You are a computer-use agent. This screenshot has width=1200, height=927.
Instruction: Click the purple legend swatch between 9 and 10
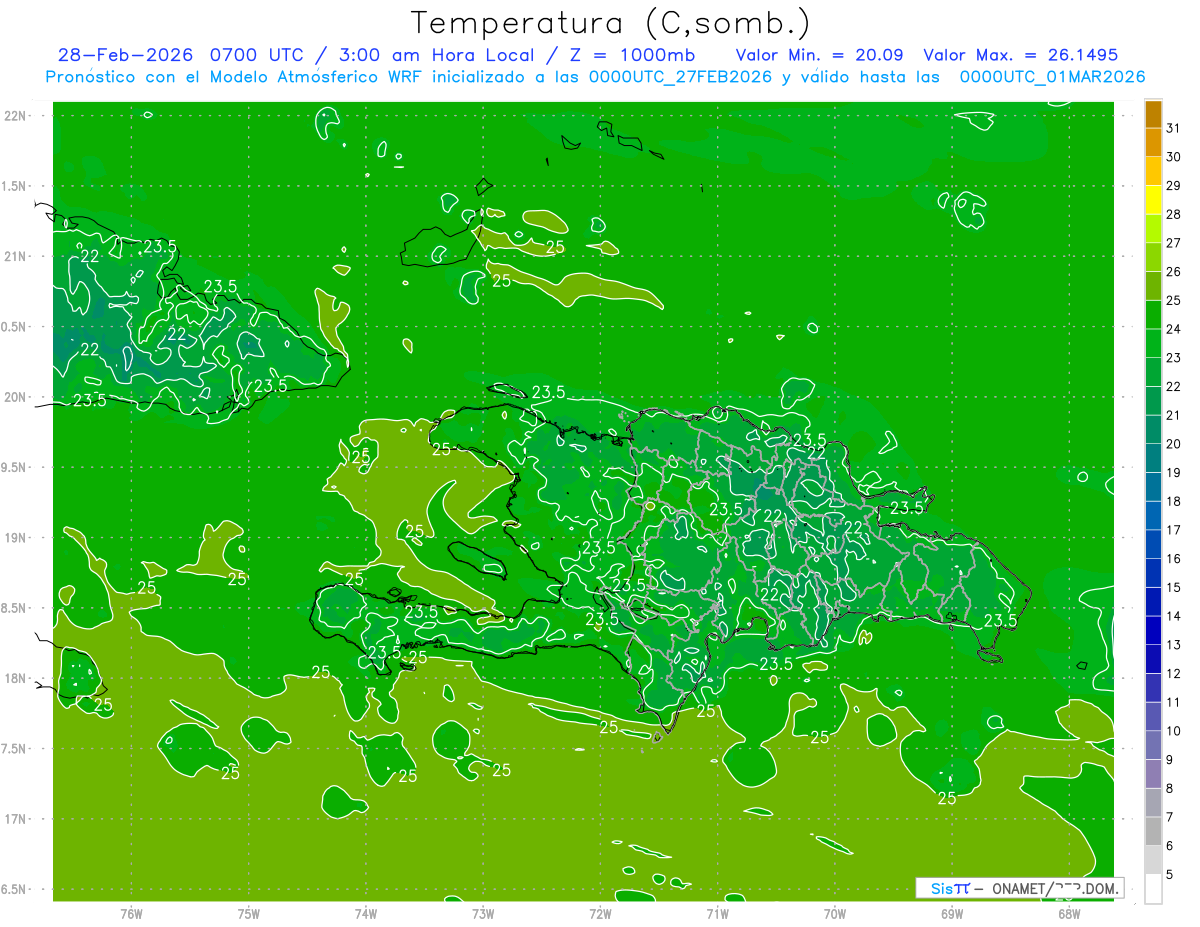coord(1153,746)
